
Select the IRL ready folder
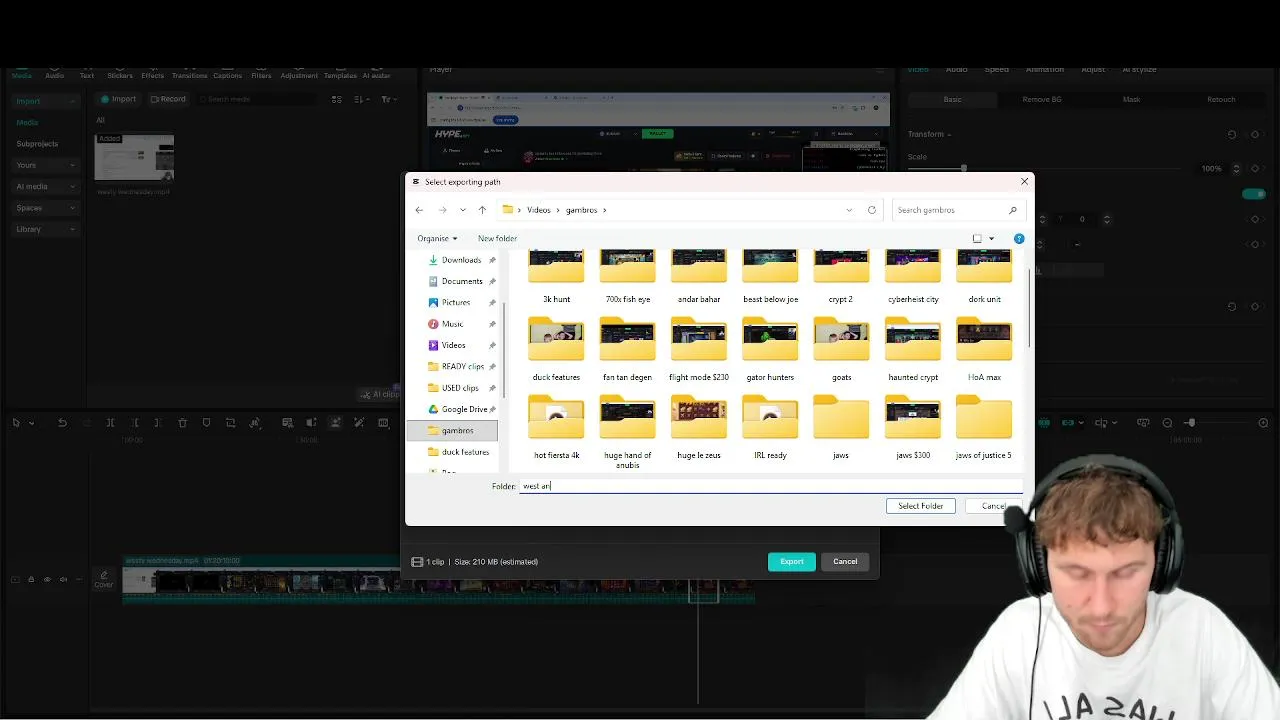click(x=770, y=427)
